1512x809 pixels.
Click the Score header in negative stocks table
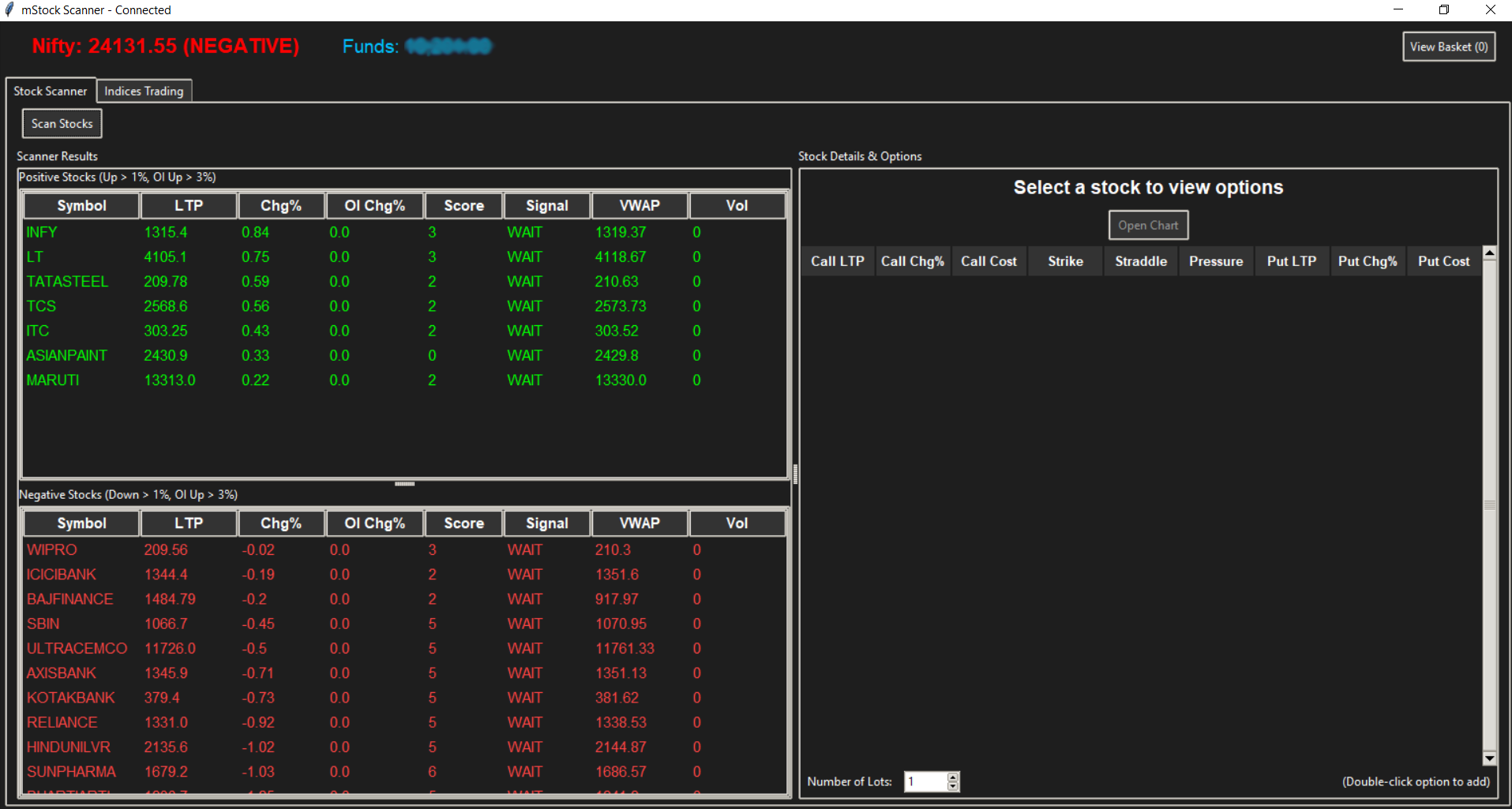coord(463,523)
